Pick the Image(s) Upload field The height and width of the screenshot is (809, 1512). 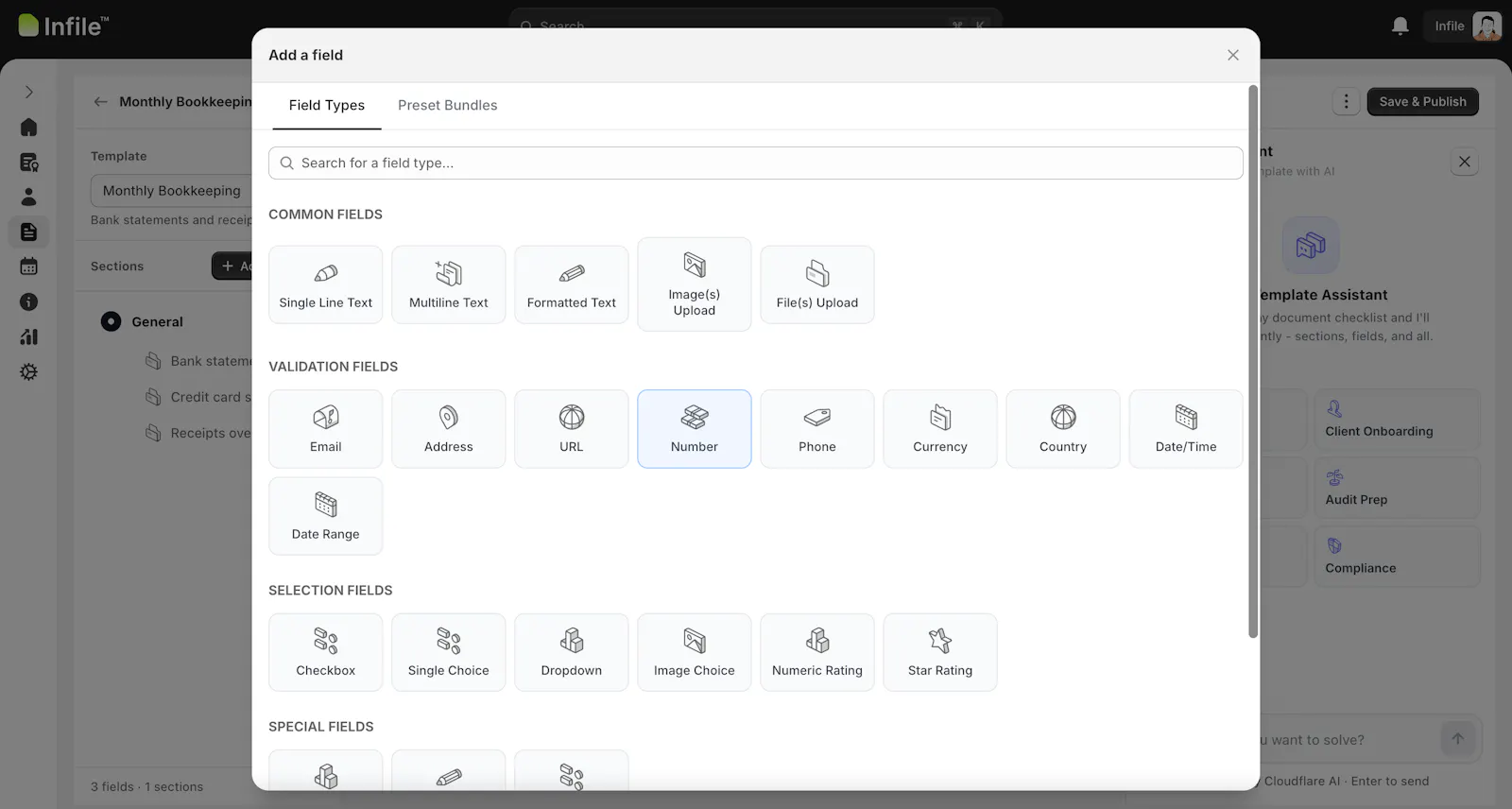(x=694, y=284)
